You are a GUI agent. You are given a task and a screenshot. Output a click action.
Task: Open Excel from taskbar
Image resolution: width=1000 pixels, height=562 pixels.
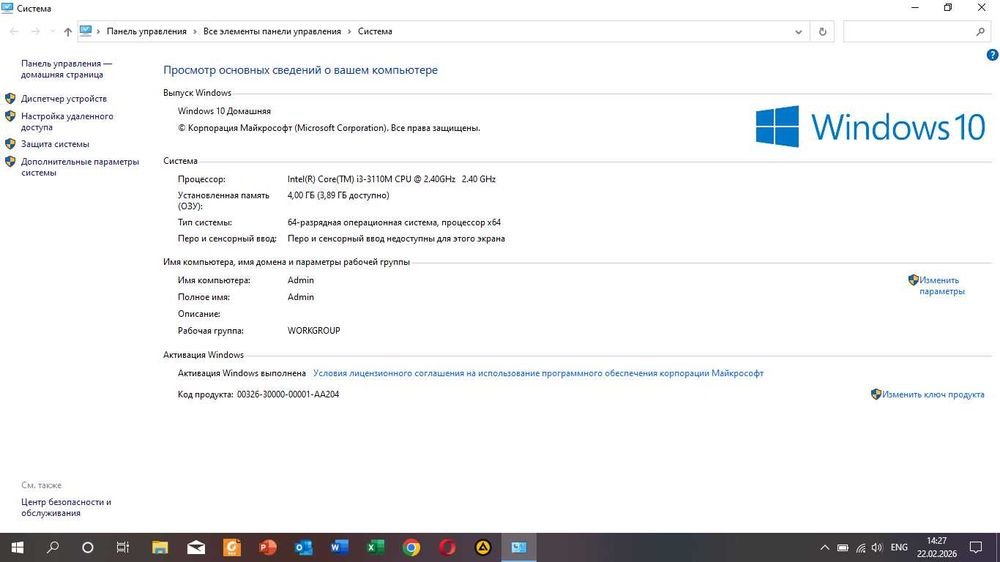pos(375,547)
